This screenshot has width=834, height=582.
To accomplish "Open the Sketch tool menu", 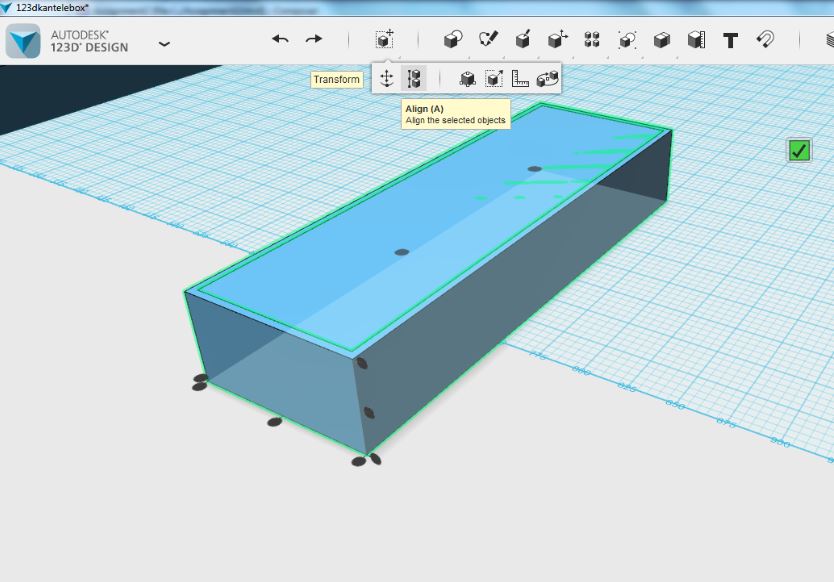I will tap(488, 39).
